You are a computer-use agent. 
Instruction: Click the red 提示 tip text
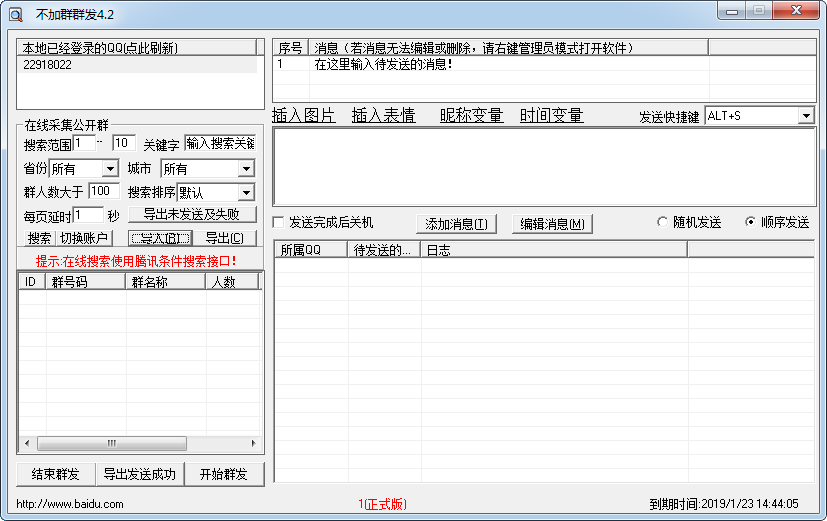click(x=137, y=260)
